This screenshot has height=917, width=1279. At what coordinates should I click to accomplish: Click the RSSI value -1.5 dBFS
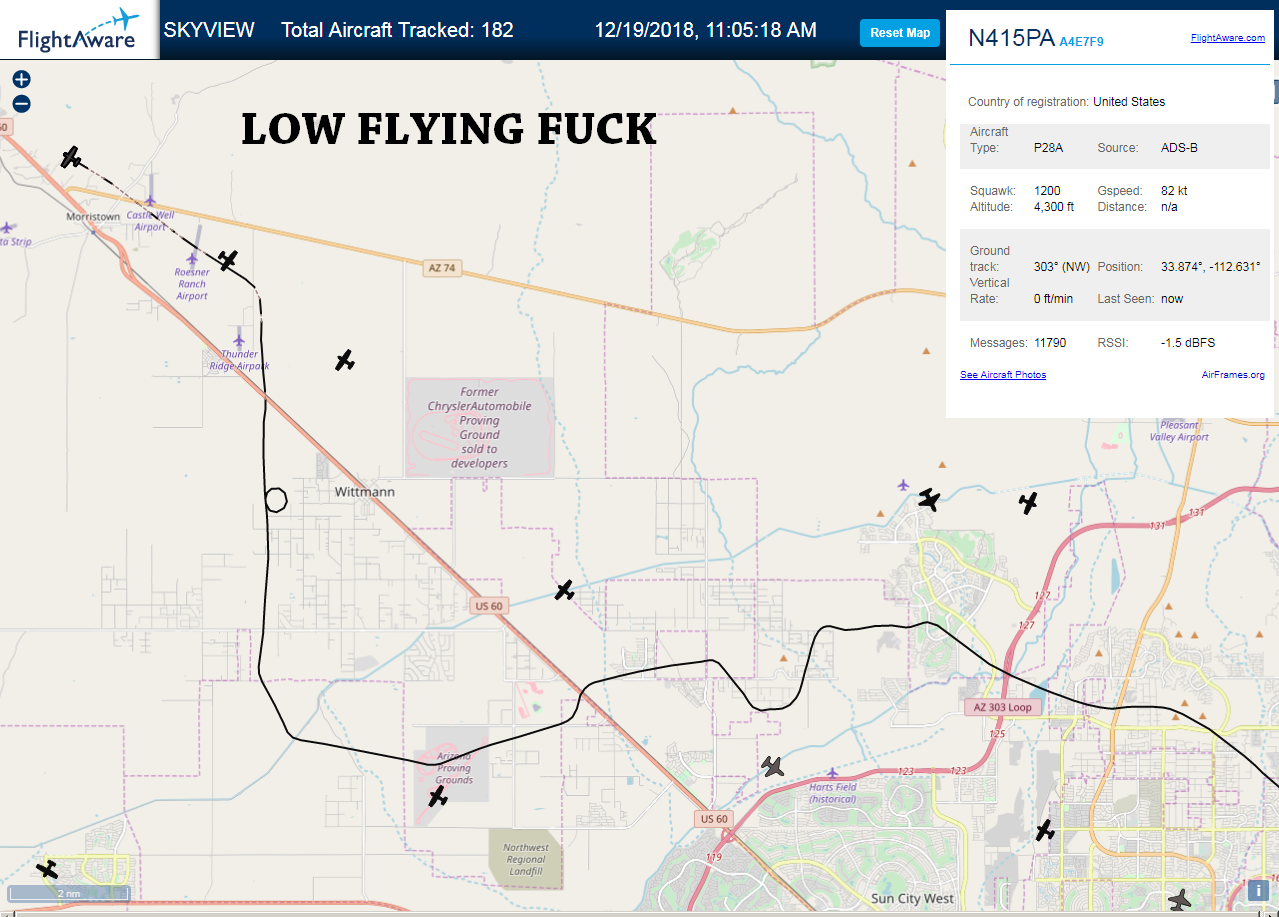click(1188, 343)
